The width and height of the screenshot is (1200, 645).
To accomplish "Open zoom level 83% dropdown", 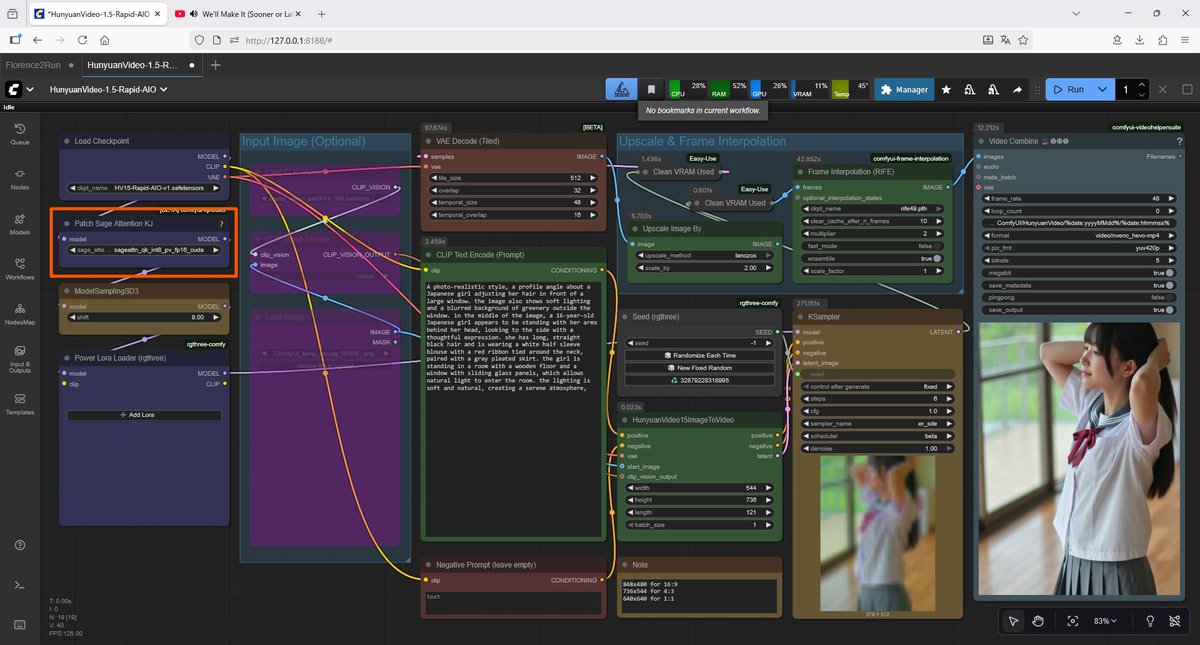I will pos(1106,621).
